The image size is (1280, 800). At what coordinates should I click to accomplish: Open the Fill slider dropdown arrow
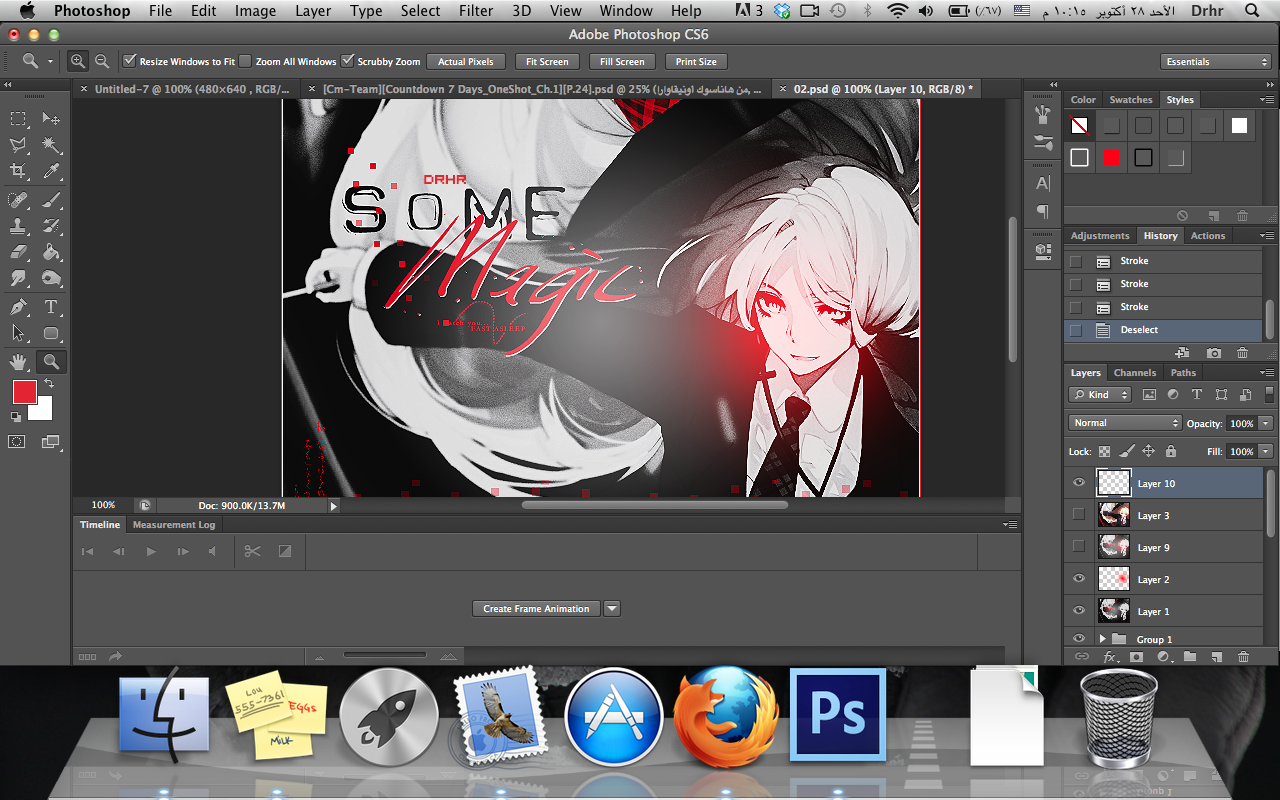(1266, 452)
